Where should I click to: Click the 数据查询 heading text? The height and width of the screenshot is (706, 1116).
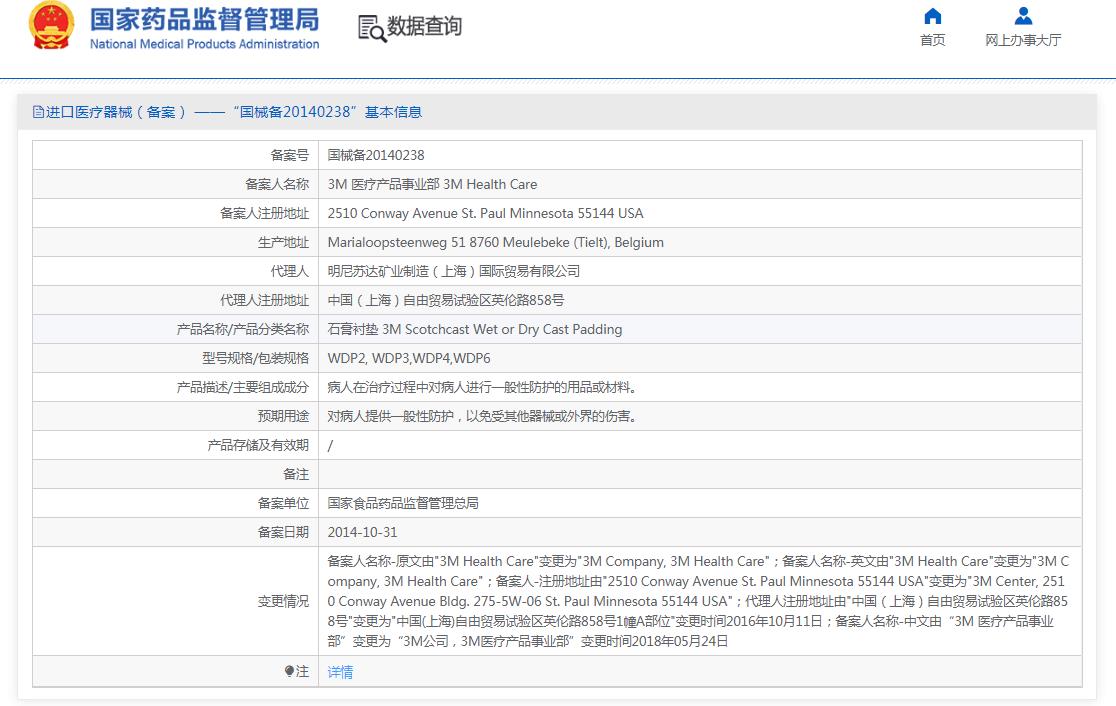point(425,27)
